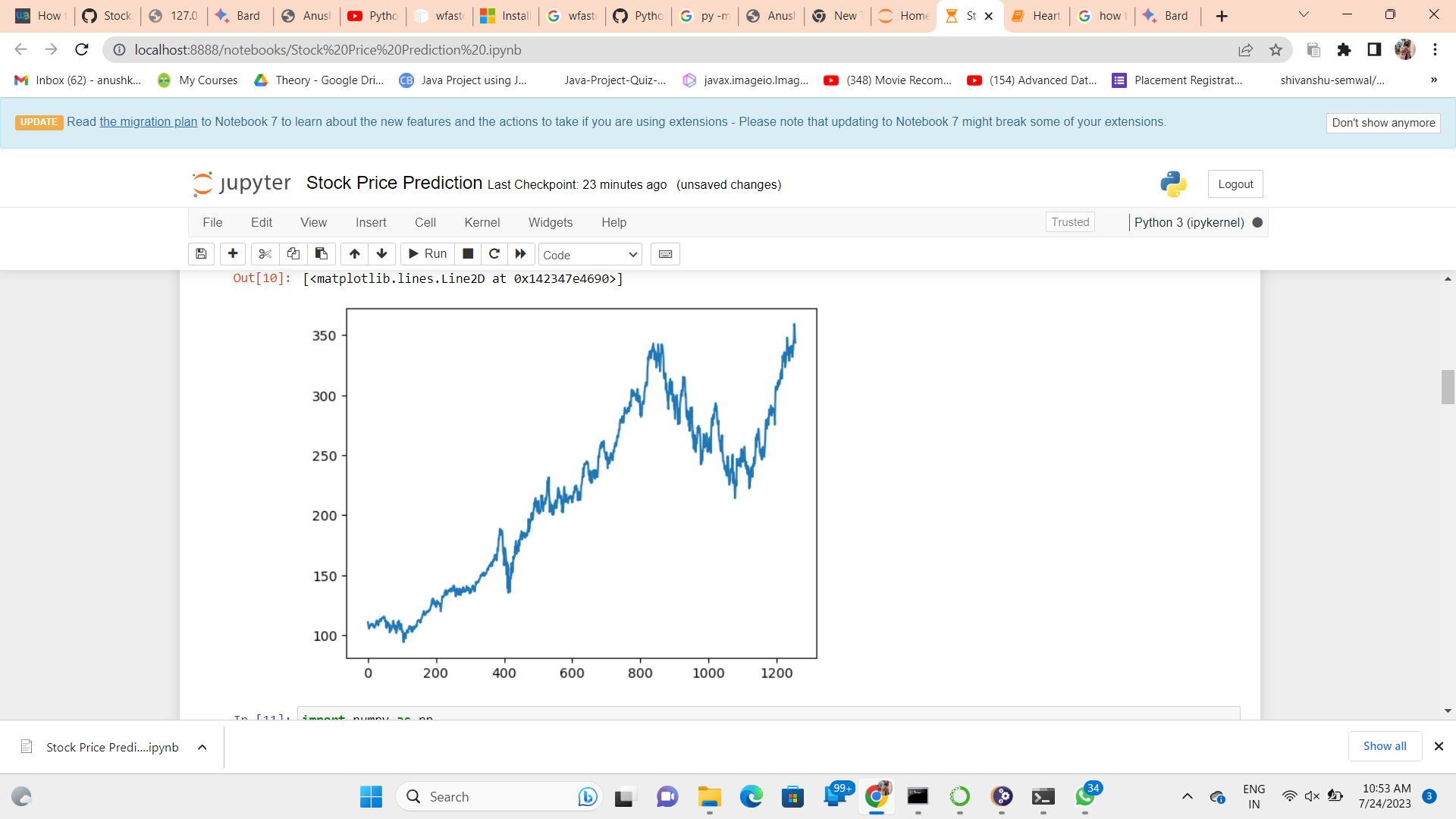Open the command palette keyboard icon
The image size is (1456, 819).
point(665,254)
